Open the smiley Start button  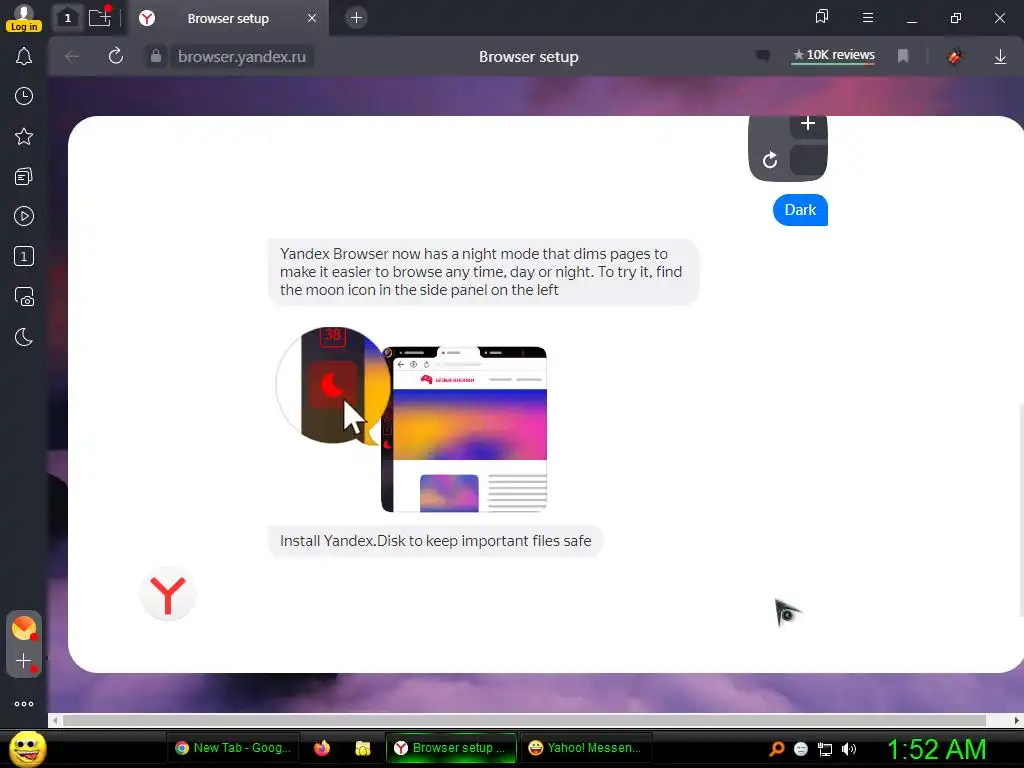click(x=27, y=748)
